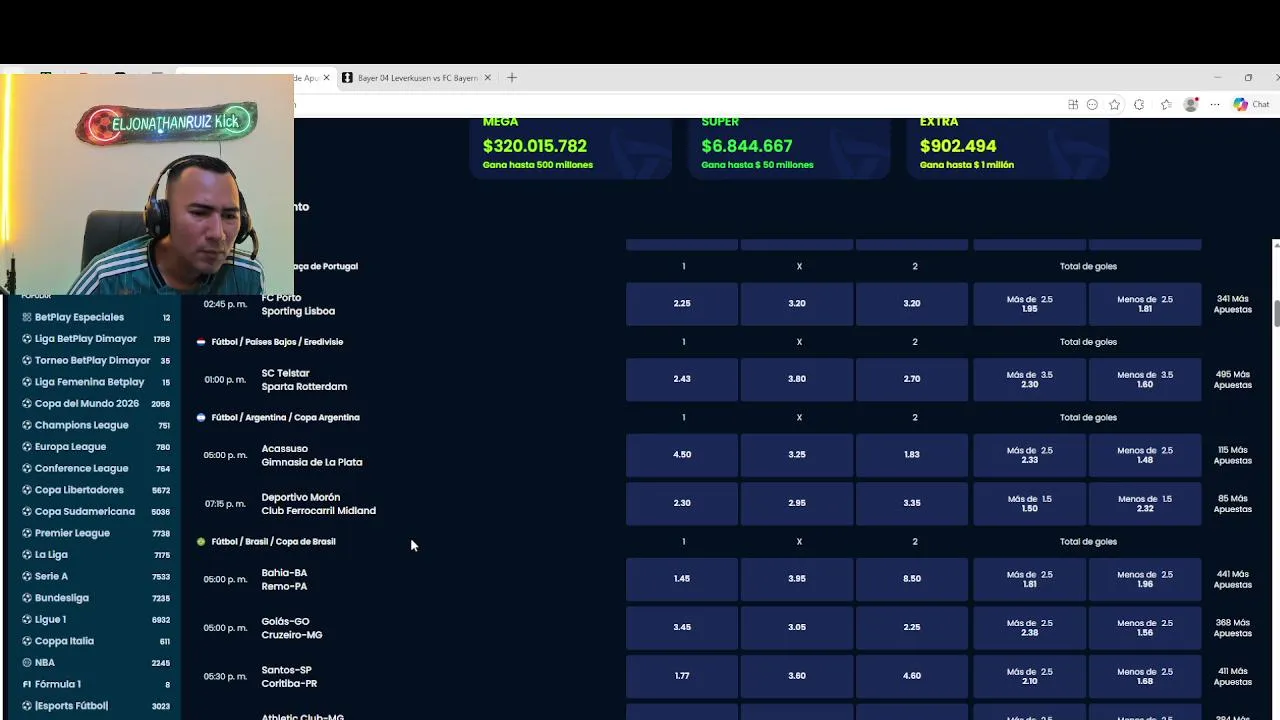Open the Acassuso vs Gimnasia de La Plata match
Image resolution: width=1280 pixels, height=720 pixels.
click(x=312, y=456)
